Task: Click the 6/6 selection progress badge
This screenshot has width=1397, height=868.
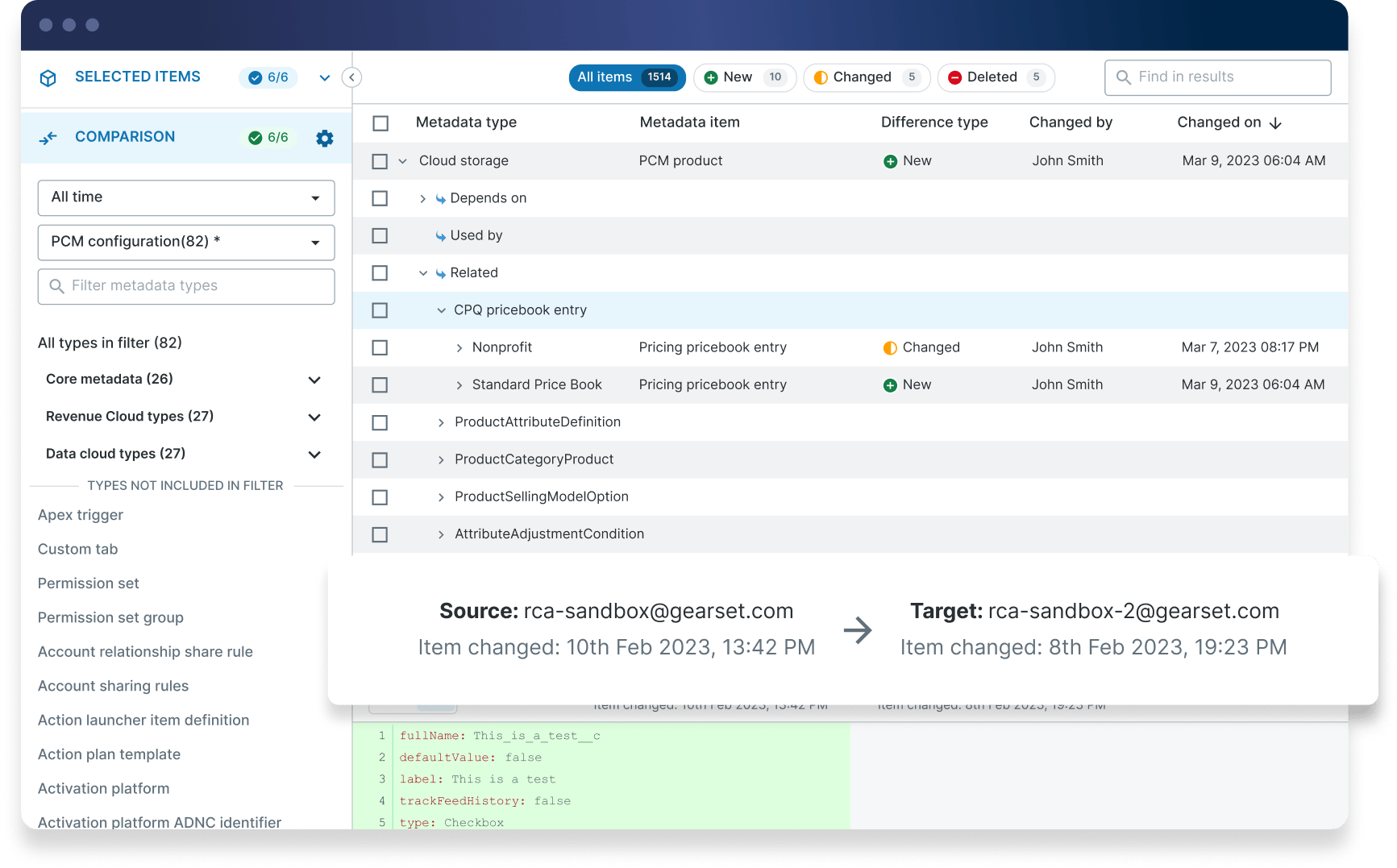Action: tap(268, 77)
